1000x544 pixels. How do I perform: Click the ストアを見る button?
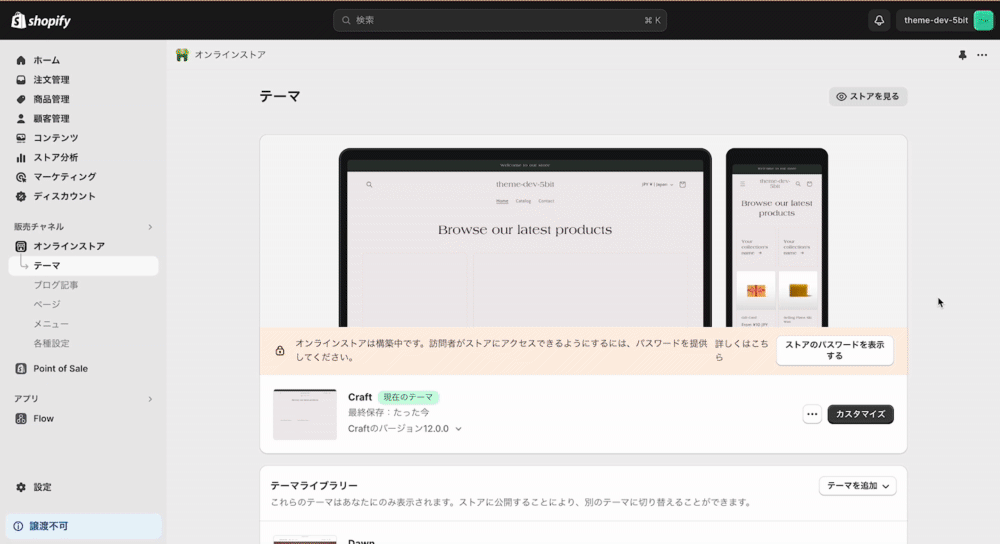[x=868, y=96]
